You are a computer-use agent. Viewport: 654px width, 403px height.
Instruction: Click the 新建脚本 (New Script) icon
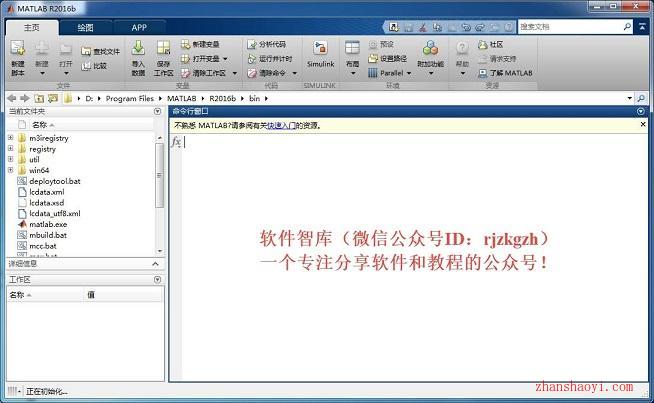18,48
